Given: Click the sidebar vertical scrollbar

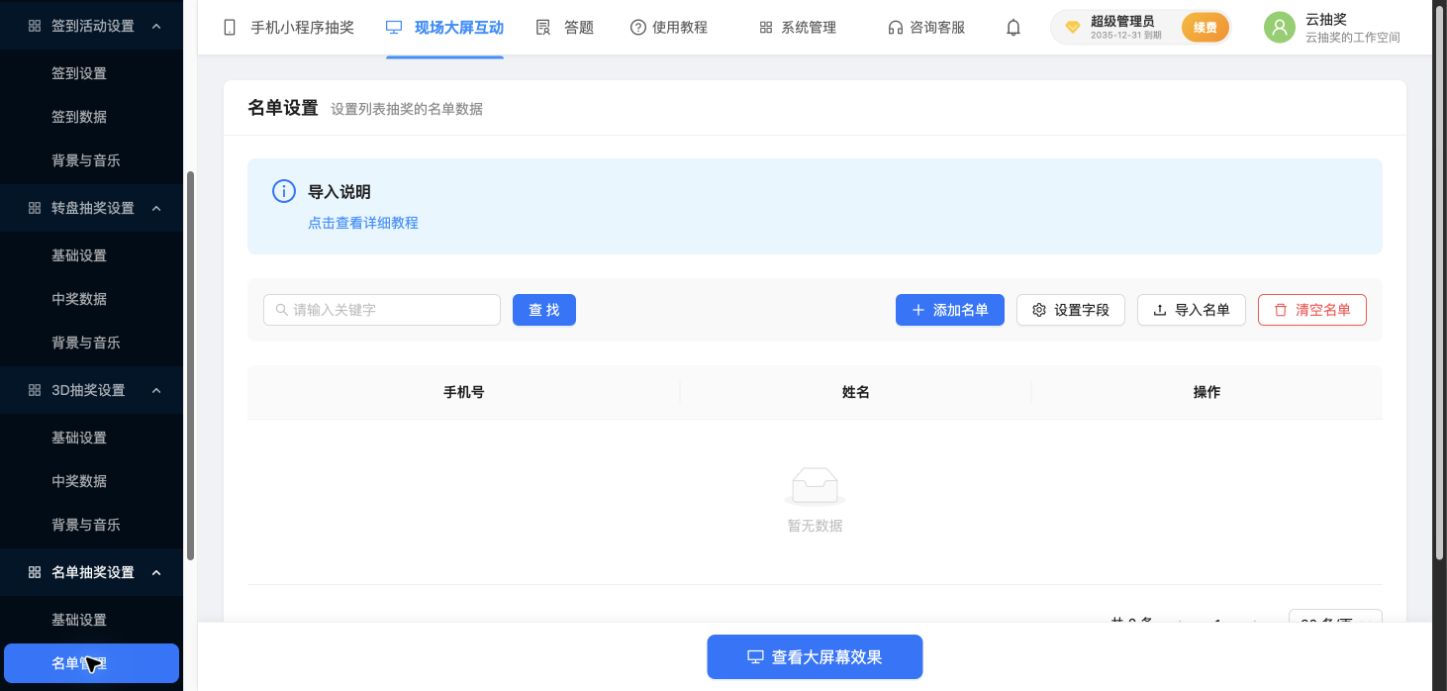Looking at the screenshot, I should coord(190,365).
